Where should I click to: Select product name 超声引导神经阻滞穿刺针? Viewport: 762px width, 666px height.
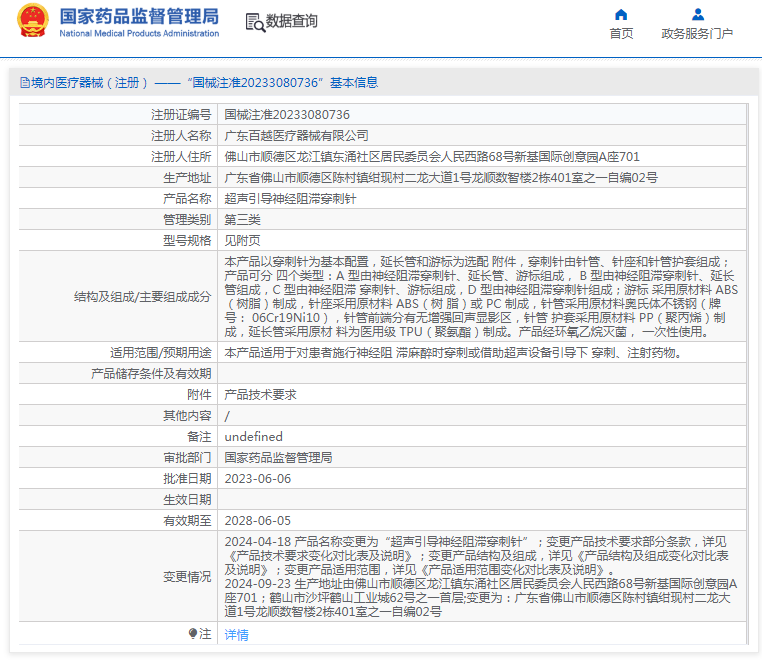[291, 198]
